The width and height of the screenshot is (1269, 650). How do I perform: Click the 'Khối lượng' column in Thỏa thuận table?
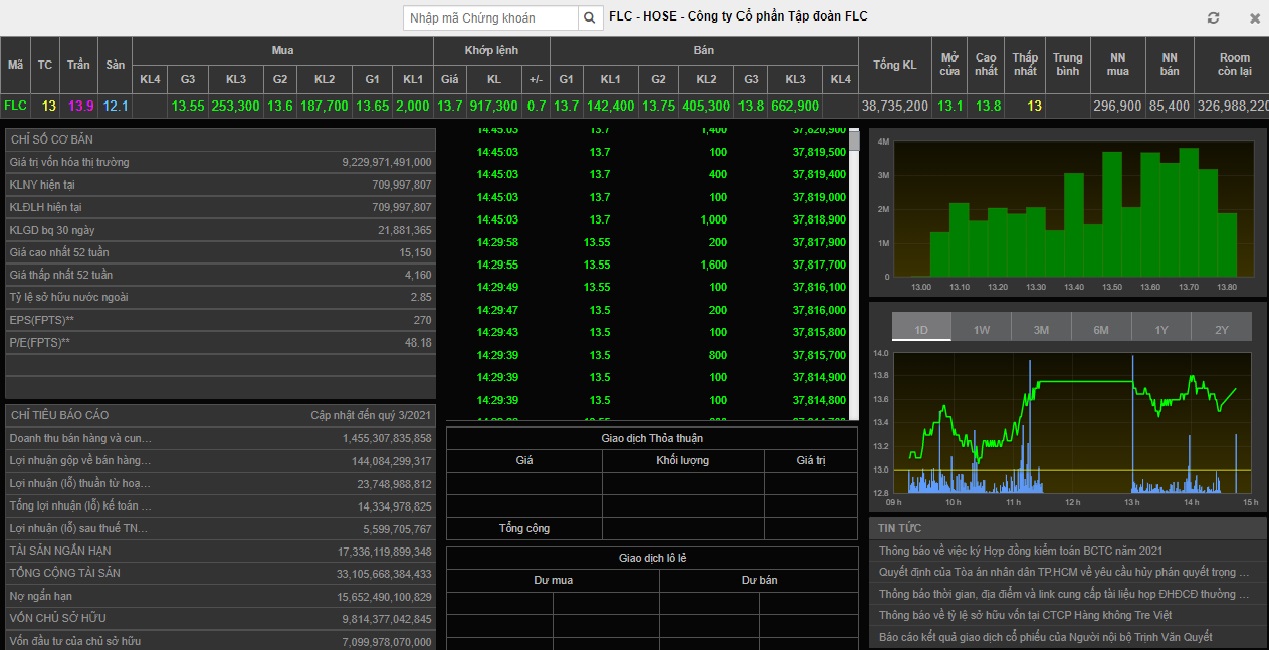pos(683,460)
